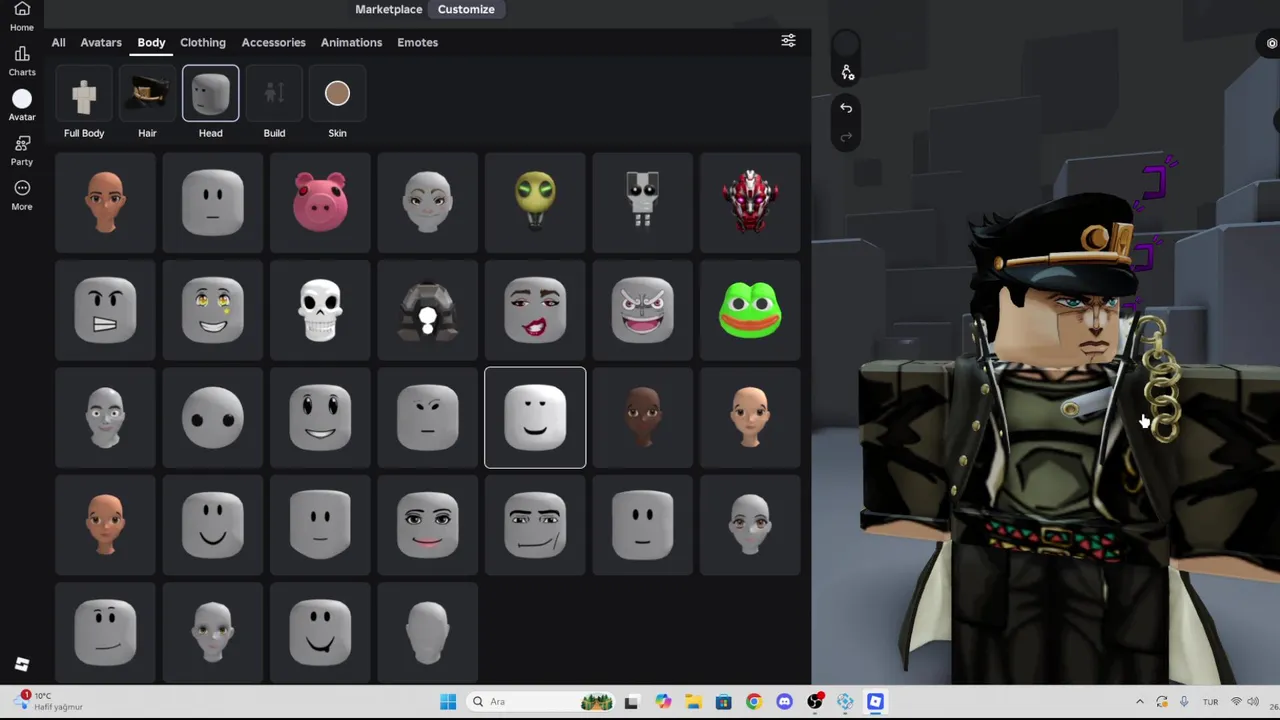Select the Full Body category
The height and width of the screenshot is (720, 1280).
coord(84,103)
